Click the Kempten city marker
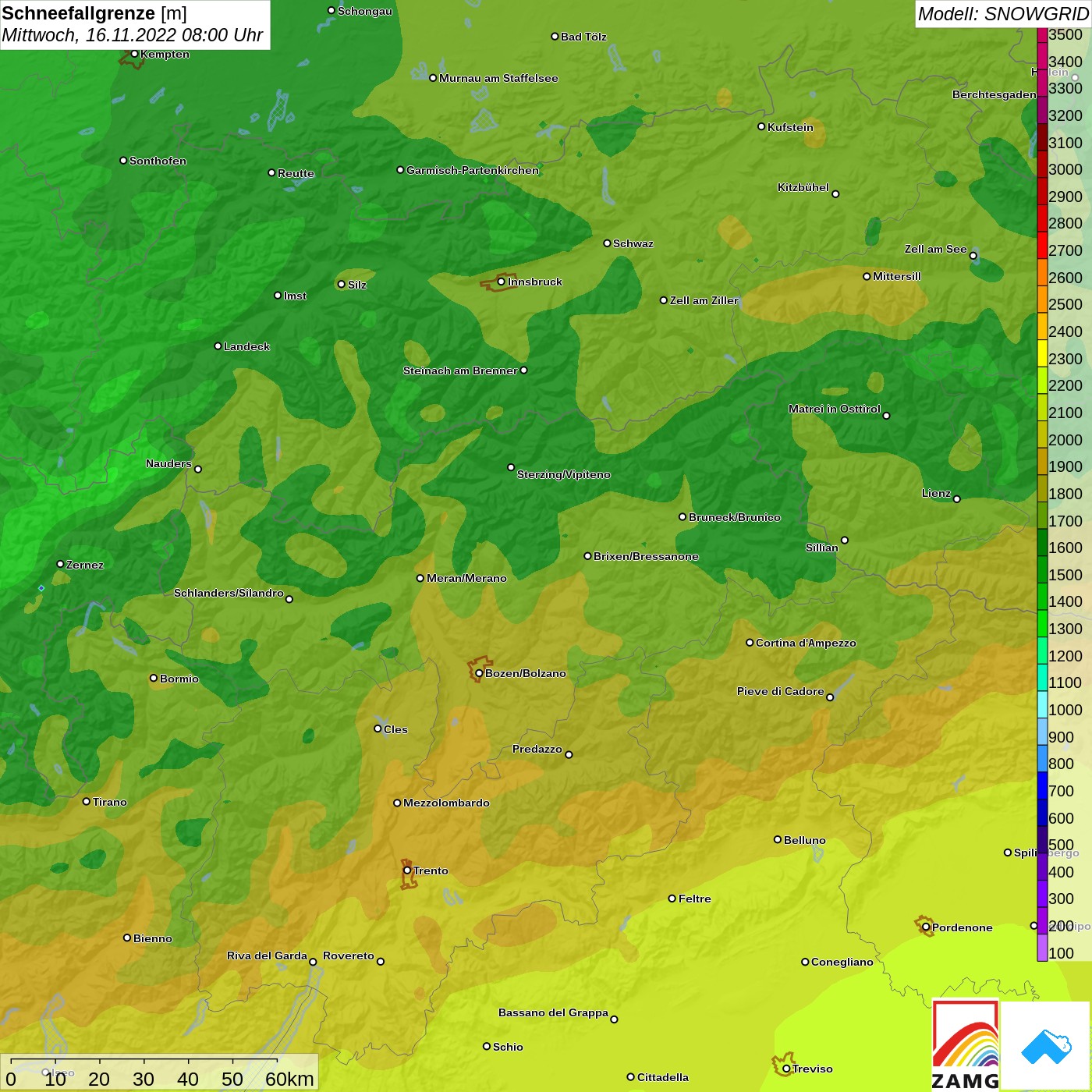This screenshot has height=1092, width=1092. coord(134,54)
